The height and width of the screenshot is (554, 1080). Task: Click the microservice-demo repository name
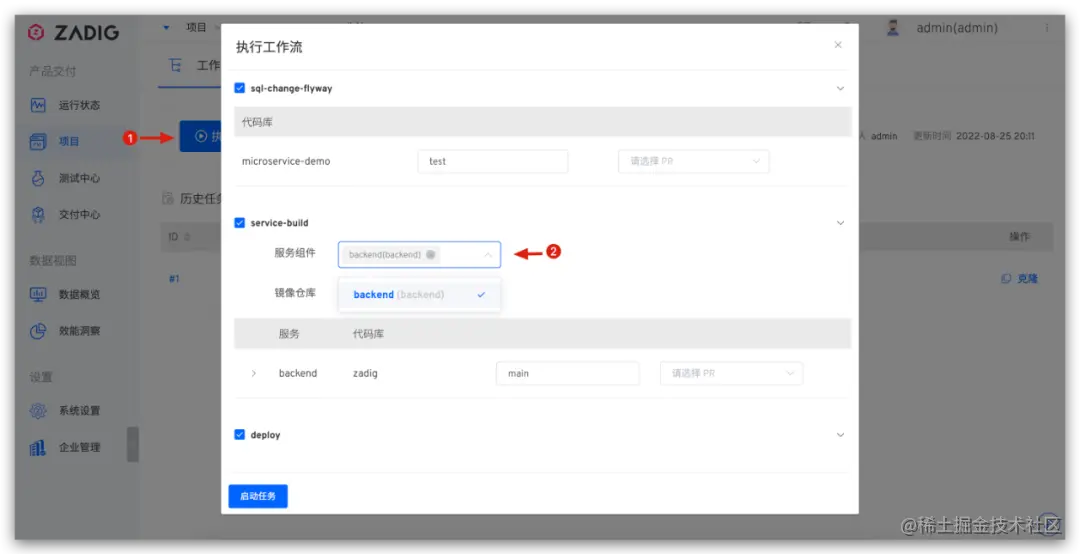click(286, 161)
